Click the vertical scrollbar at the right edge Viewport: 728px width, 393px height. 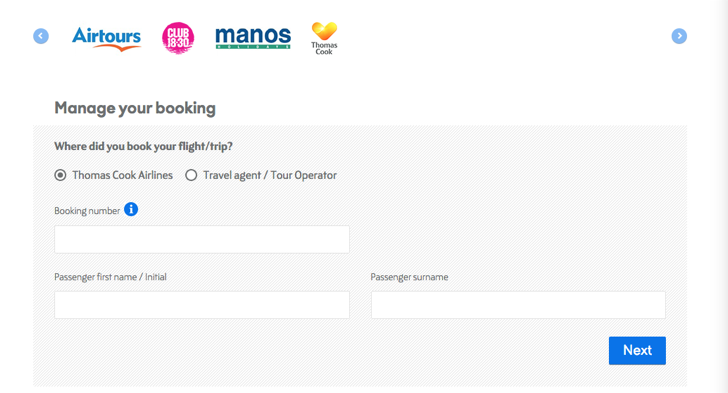723,196
